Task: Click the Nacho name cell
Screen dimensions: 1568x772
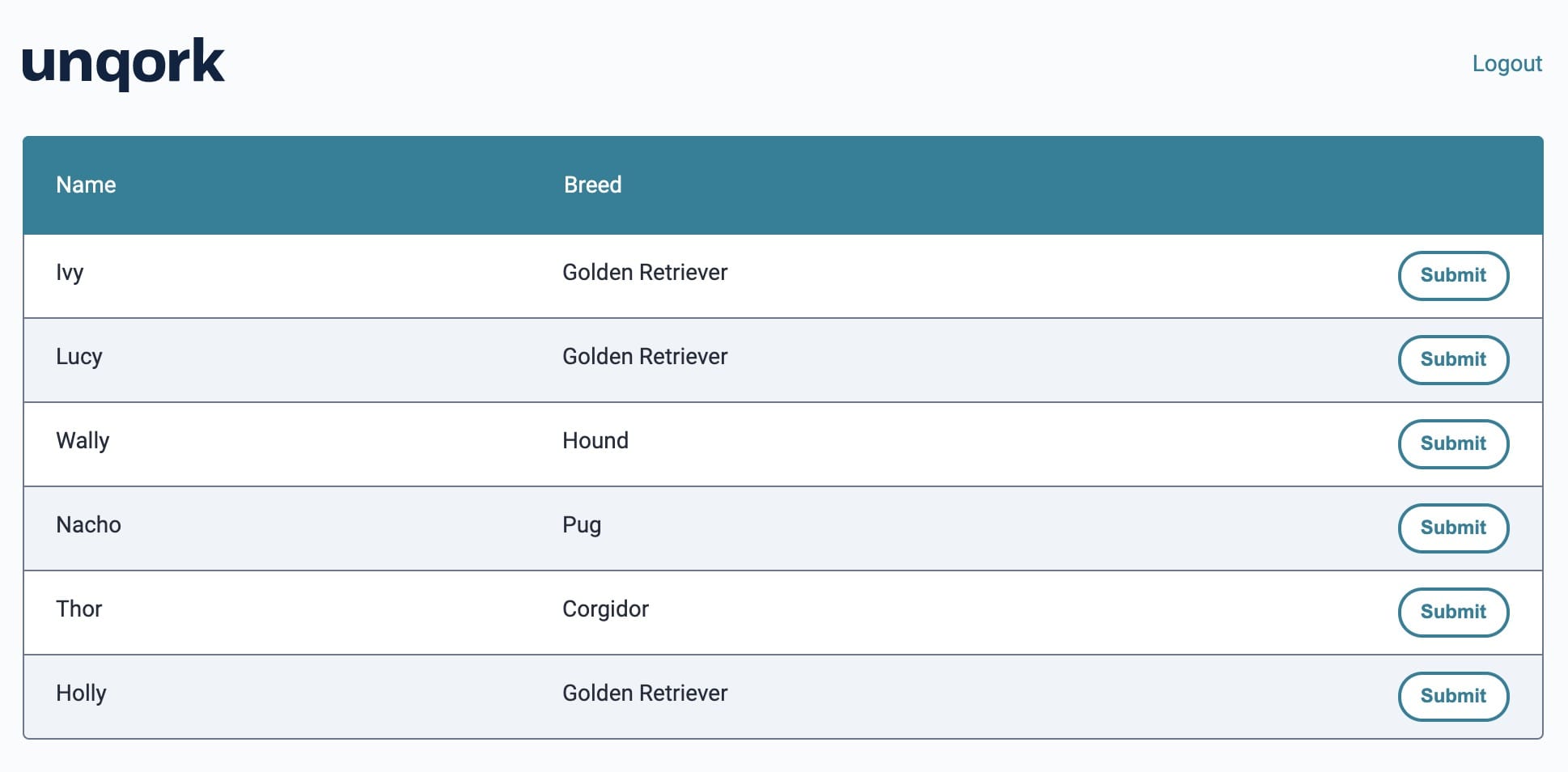Action: 88,525
